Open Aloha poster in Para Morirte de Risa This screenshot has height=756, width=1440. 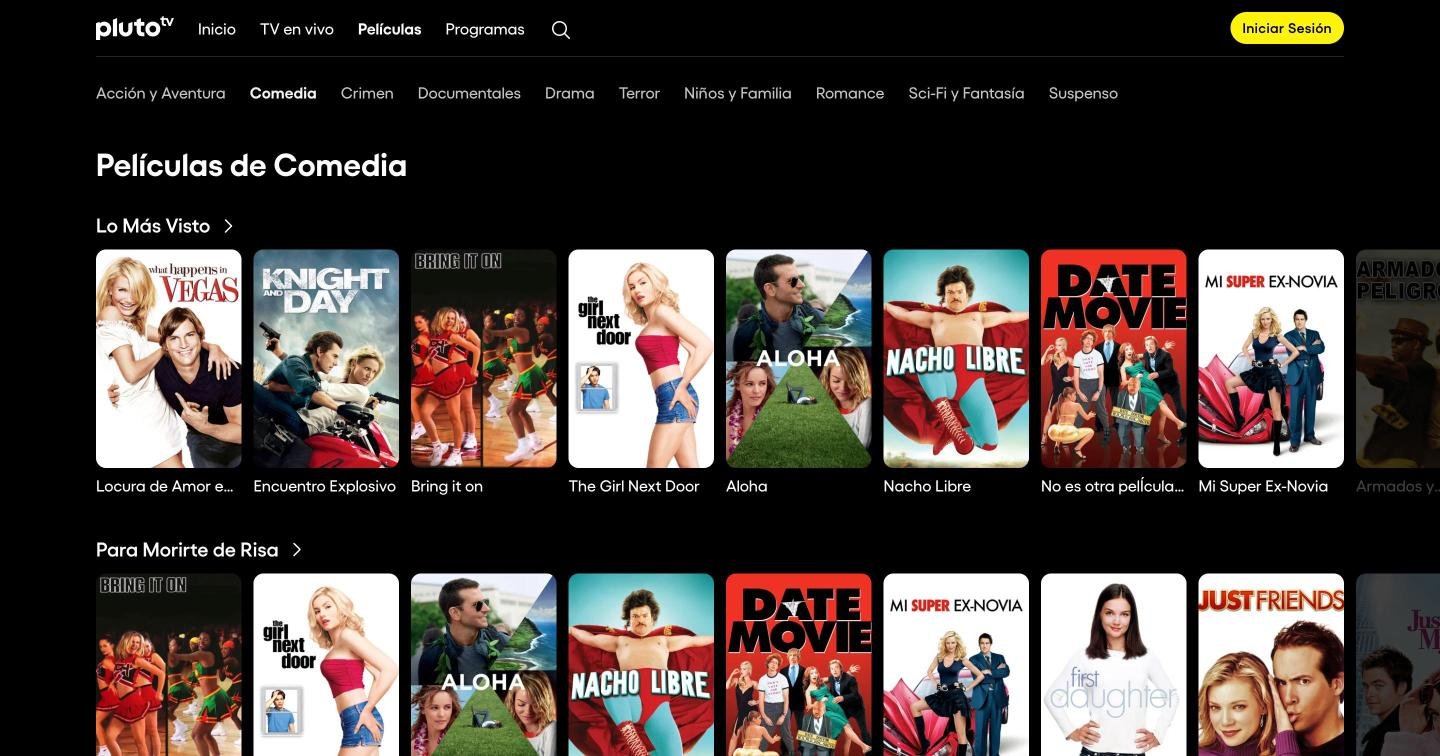(x=484, y=664)
